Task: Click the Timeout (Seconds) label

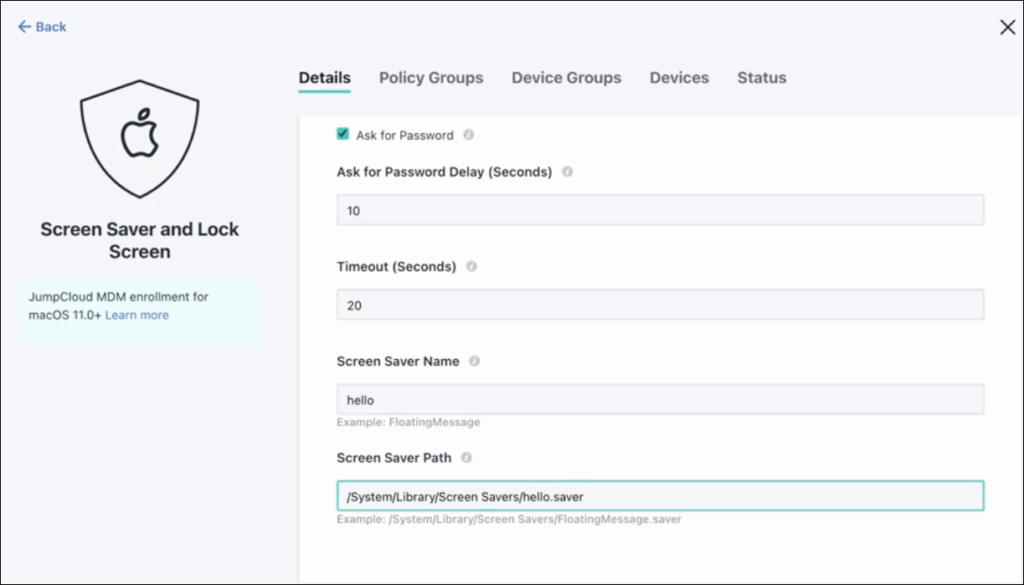Action: [x=396, y=266]
